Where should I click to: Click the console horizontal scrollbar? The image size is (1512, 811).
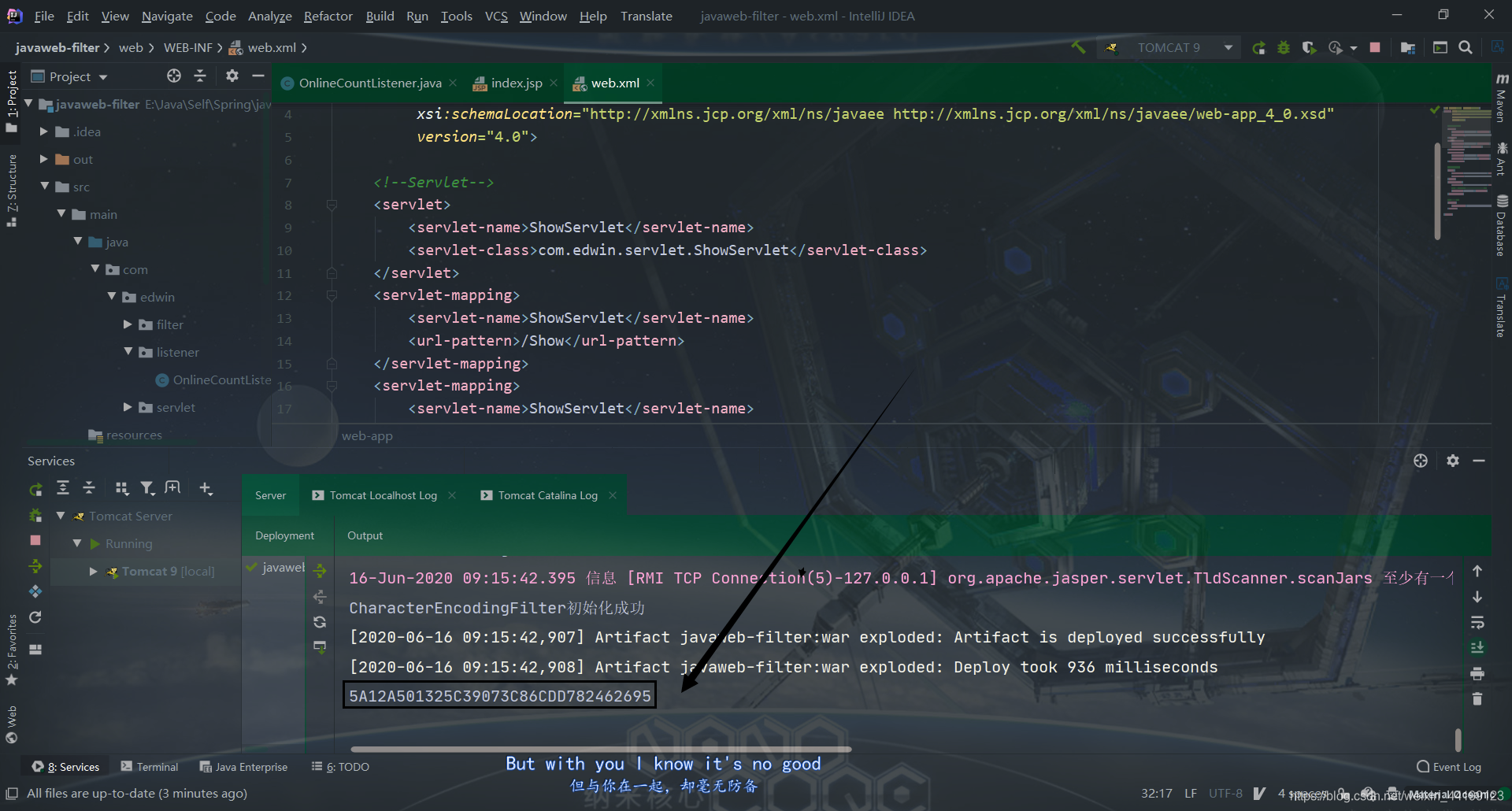point(601,749)
